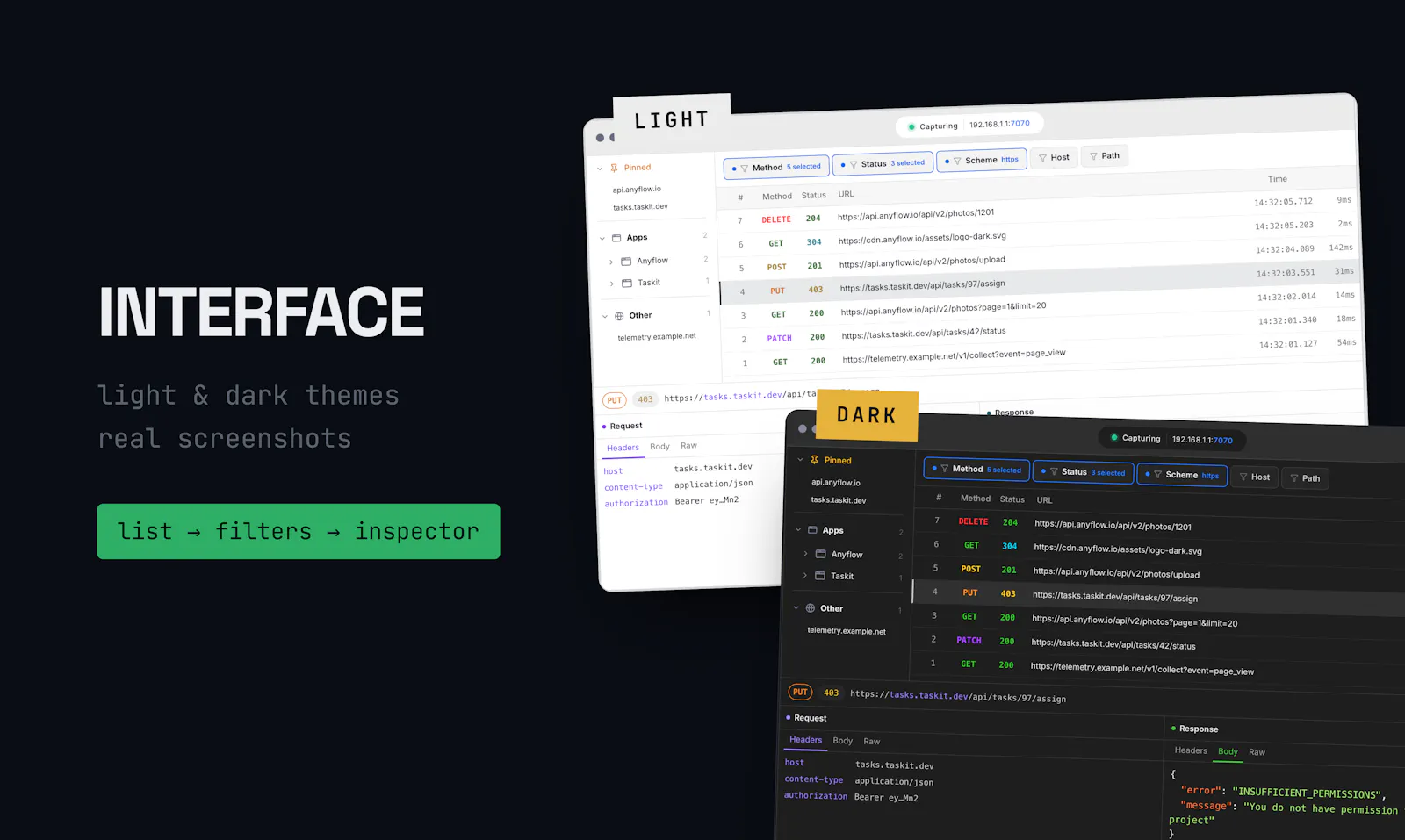Click the green Capturing indicator dot in dark window
This screenshot has width=1405, height=840.
(x=1114, y=437)
